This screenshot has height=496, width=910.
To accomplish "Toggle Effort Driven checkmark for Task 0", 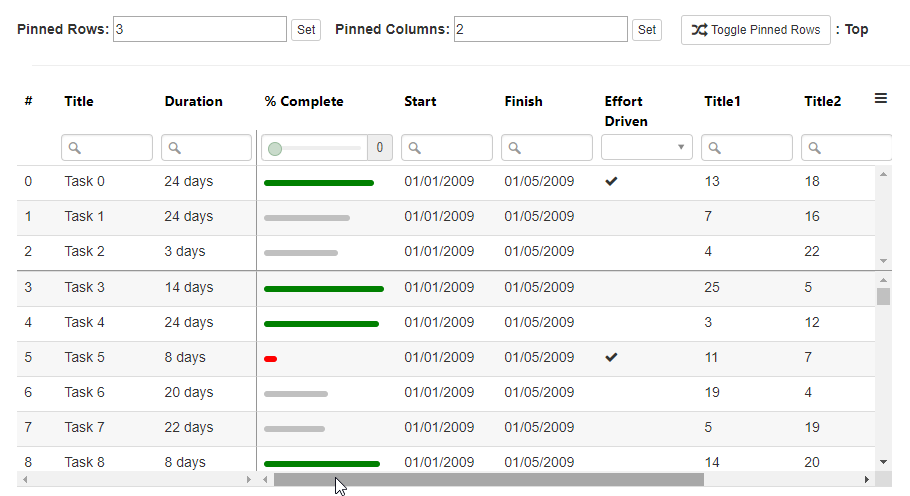I will [611, 182].
